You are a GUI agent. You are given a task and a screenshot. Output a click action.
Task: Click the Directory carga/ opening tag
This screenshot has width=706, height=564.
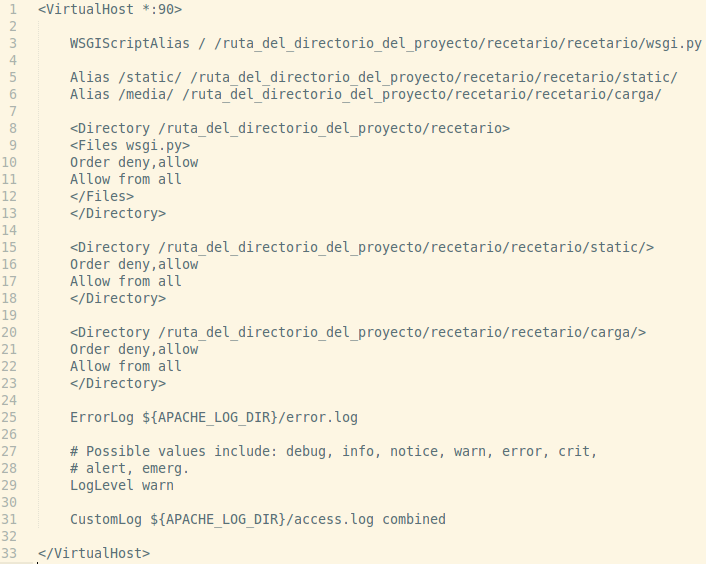tap(358, 333)
